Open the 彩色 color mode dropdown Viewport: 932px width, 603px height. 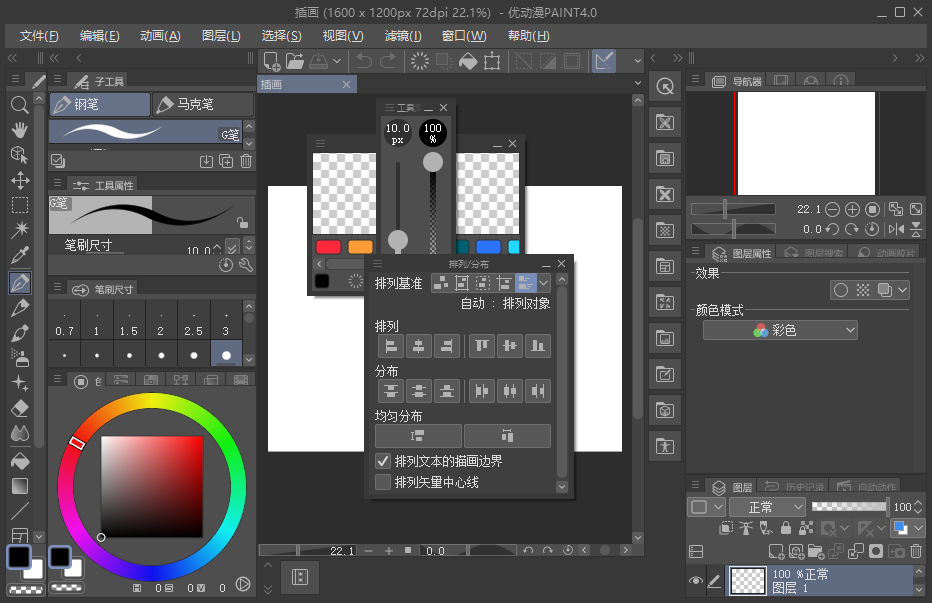tap(780, 330)
